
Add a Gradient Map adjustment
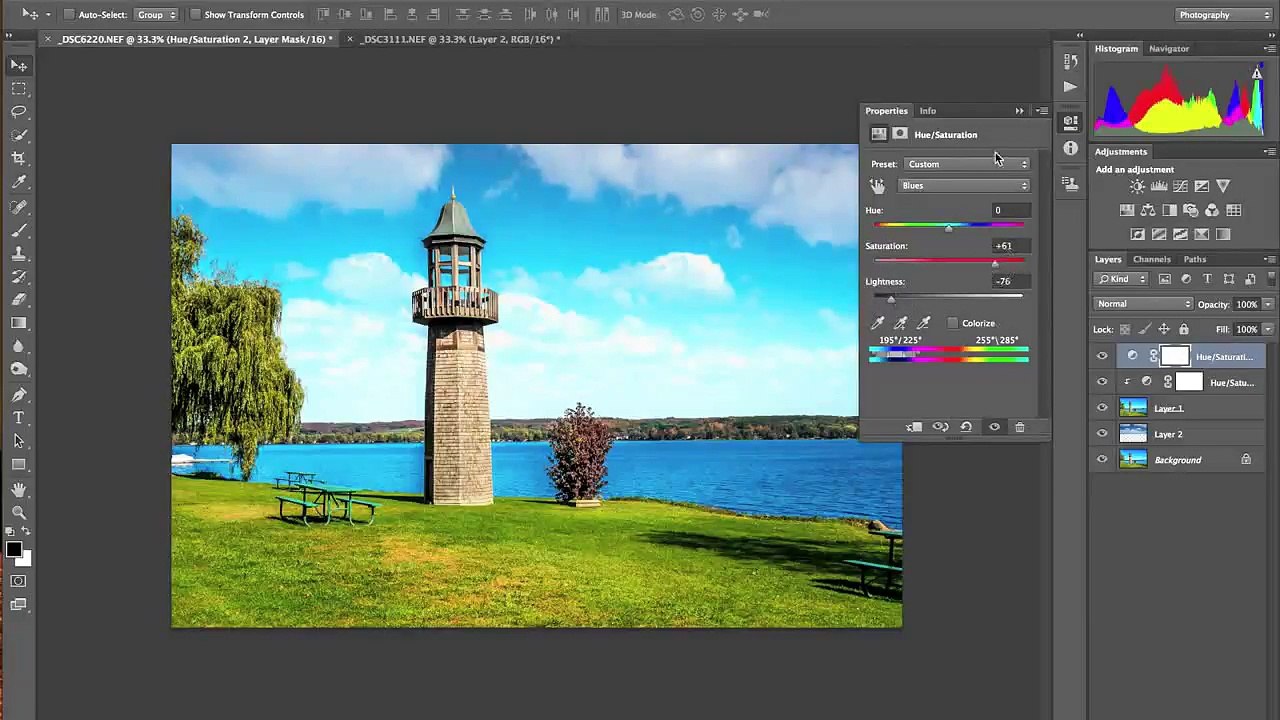[1222, 234]
